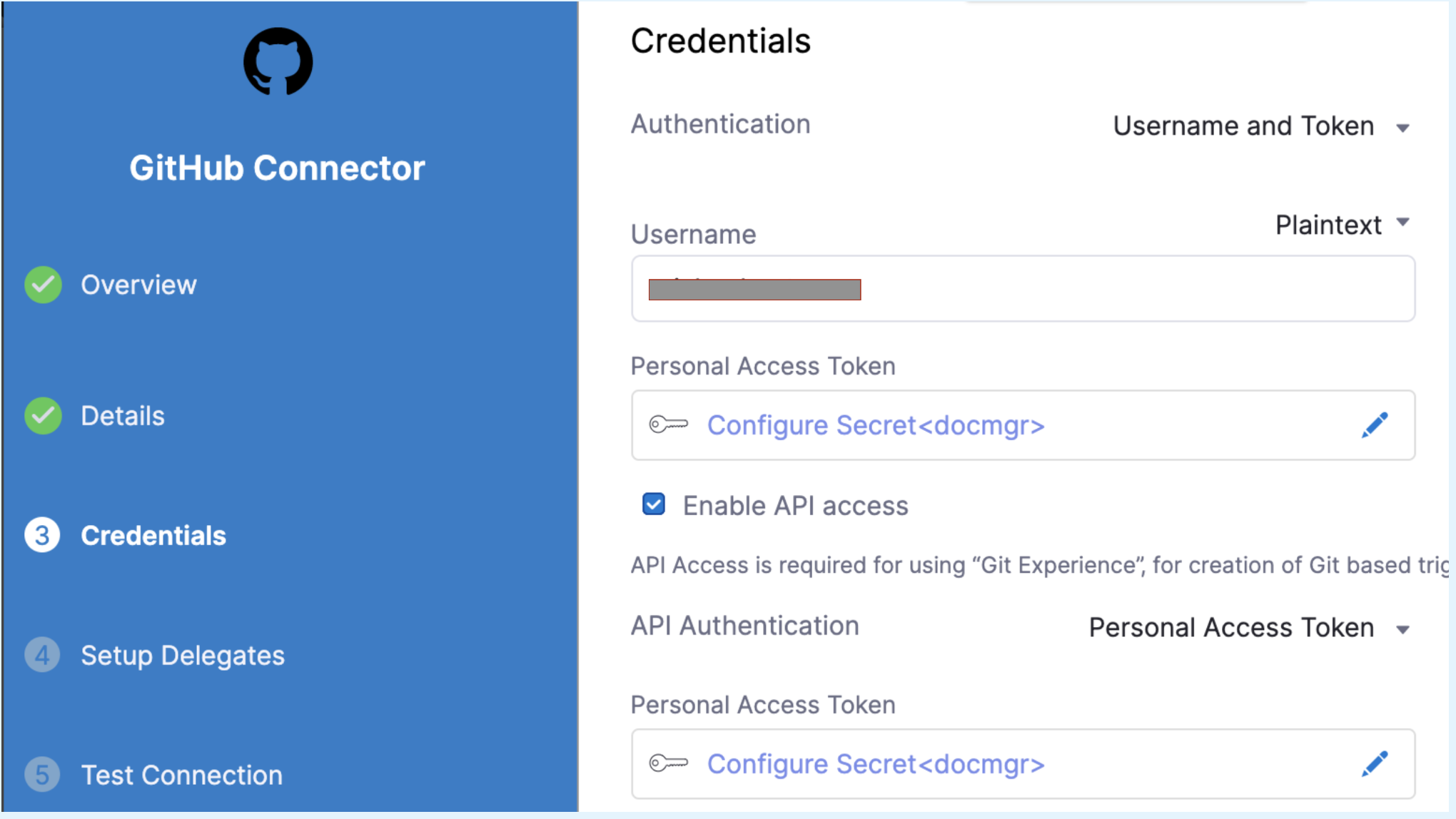Viewport: 1456px width, 819px height.
Task: Click the step 4 Setup Delegates circle
Action: [x=42, y=655]
